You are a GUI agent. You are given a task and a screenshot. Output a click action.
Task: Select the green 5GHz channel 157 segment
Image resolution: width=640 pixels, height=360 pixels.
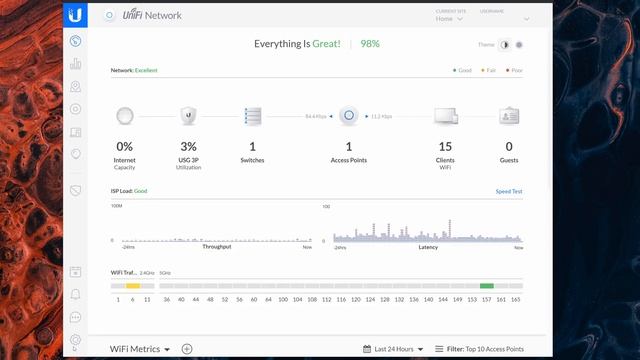[x=487, y=286]
